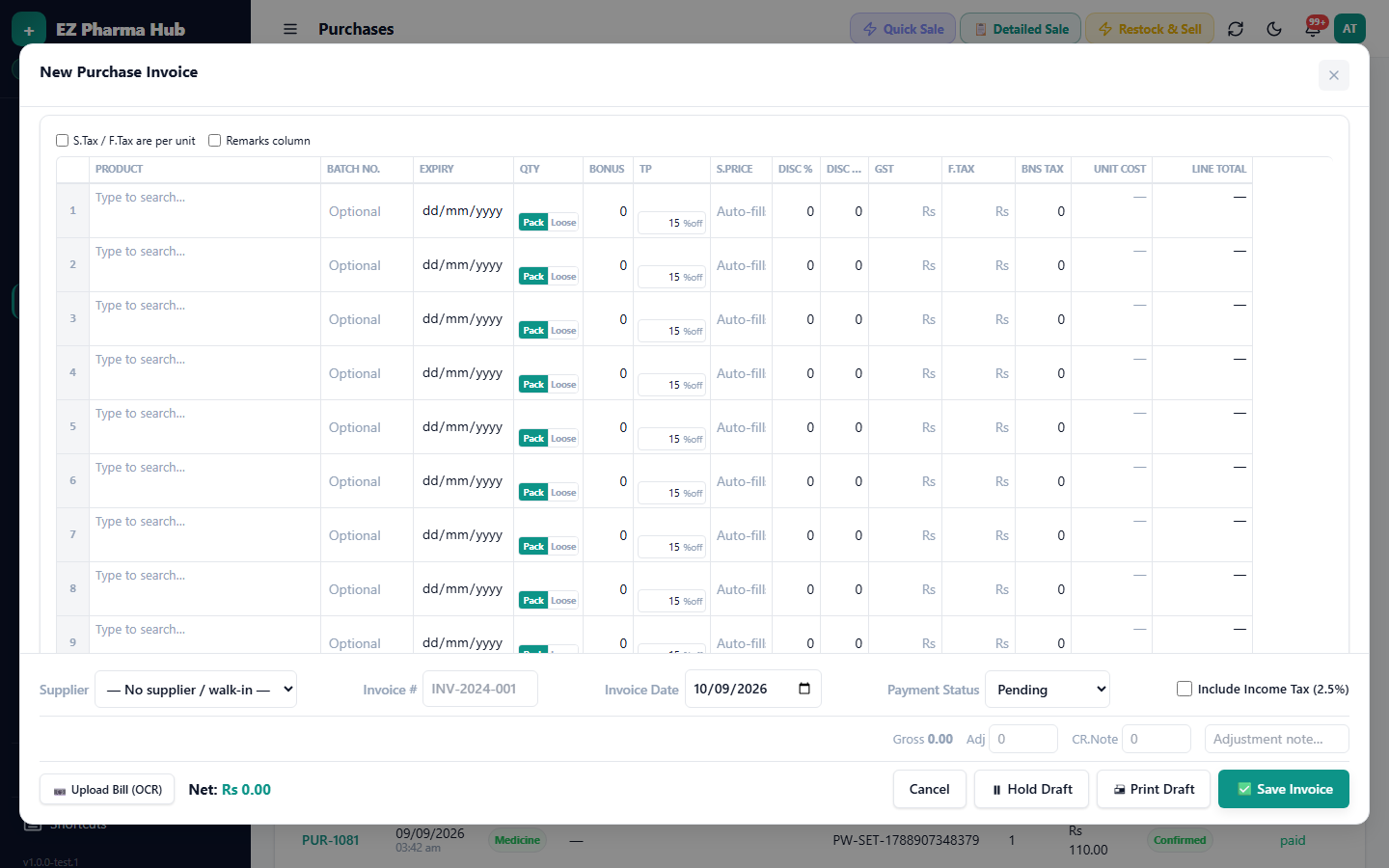Click the refresh icon in top bar
This screenshot has height=868, width=1389.
point(1236,29)
